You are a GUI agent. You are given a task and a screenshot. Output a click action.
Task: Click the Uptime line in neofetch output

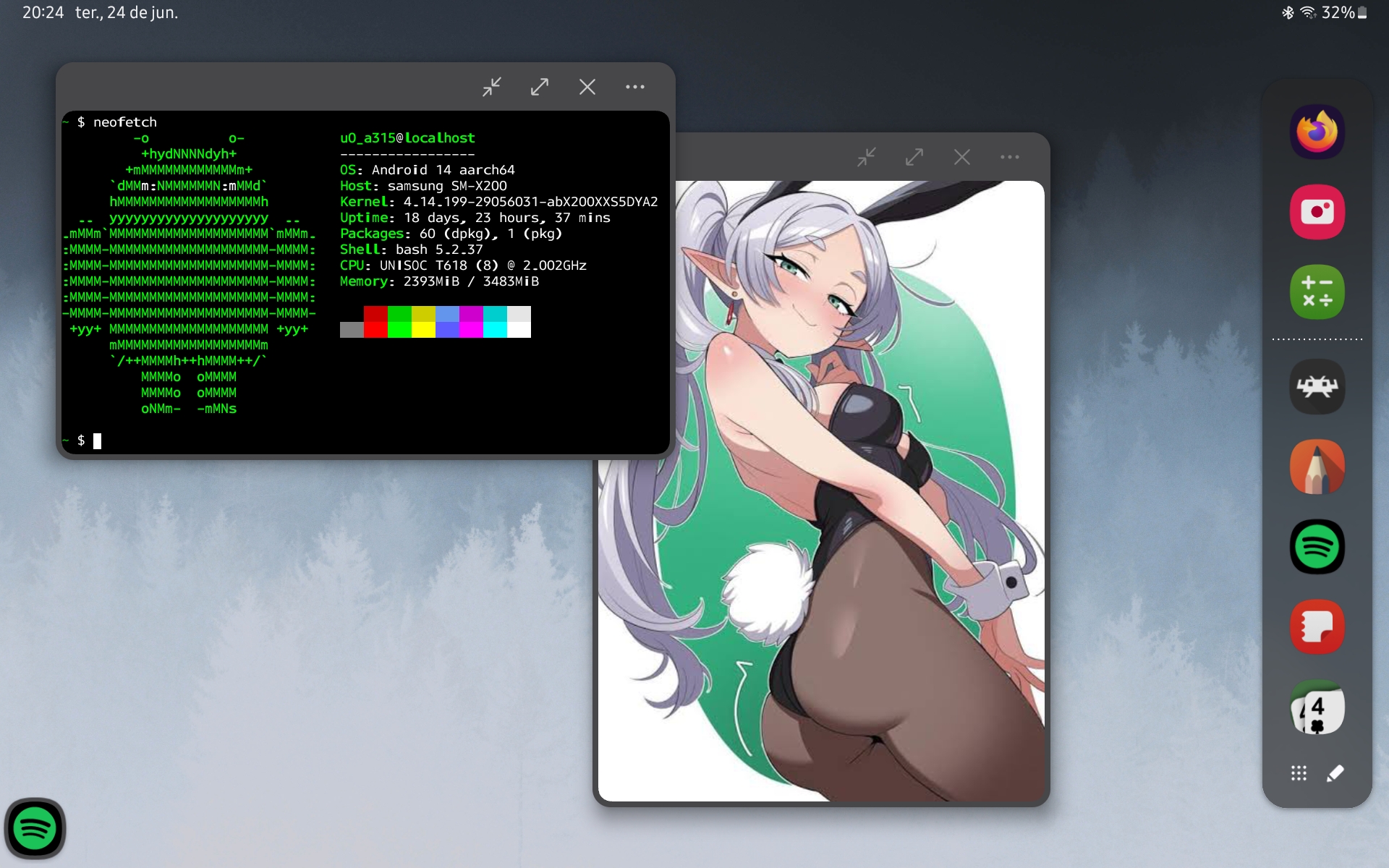475,217
